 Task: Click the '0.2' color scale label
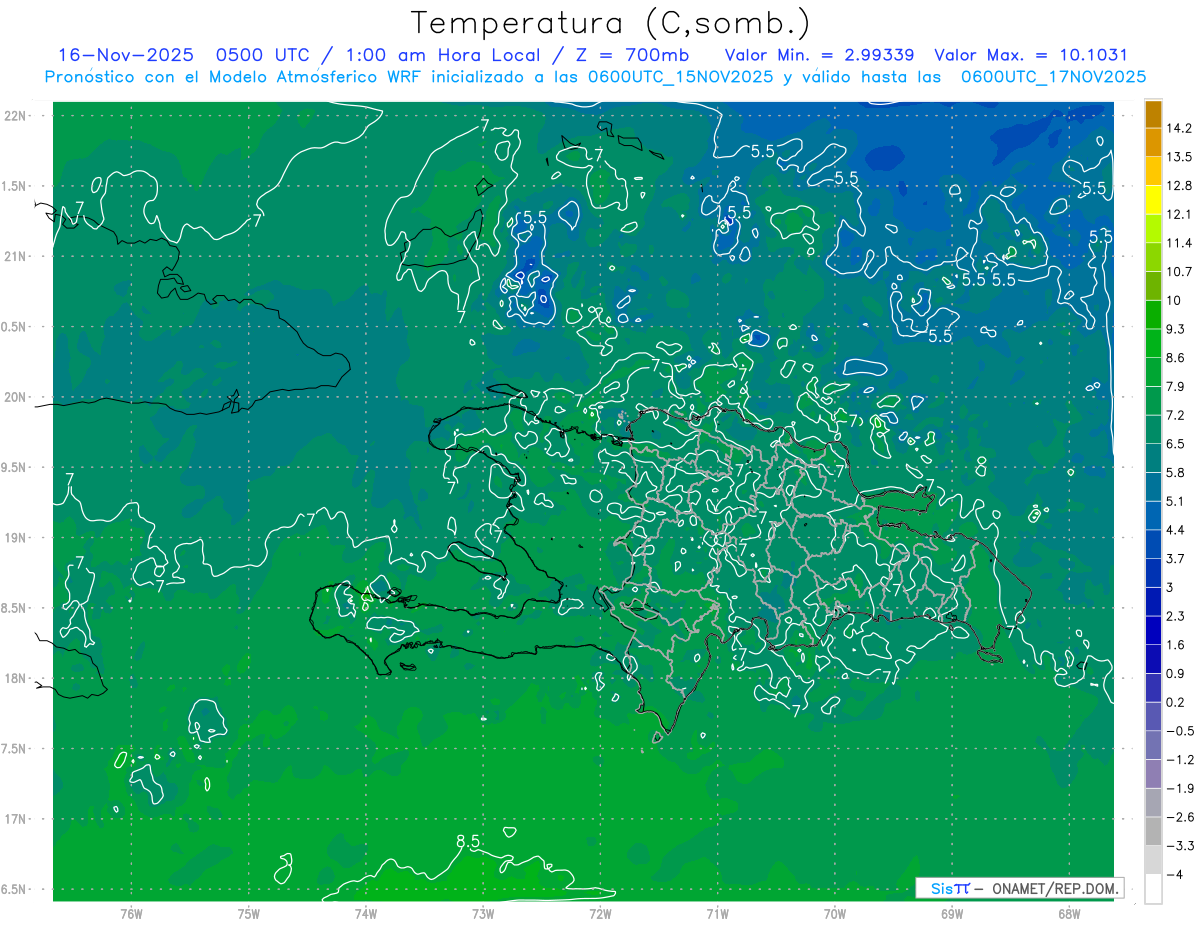click(1176, 702)
